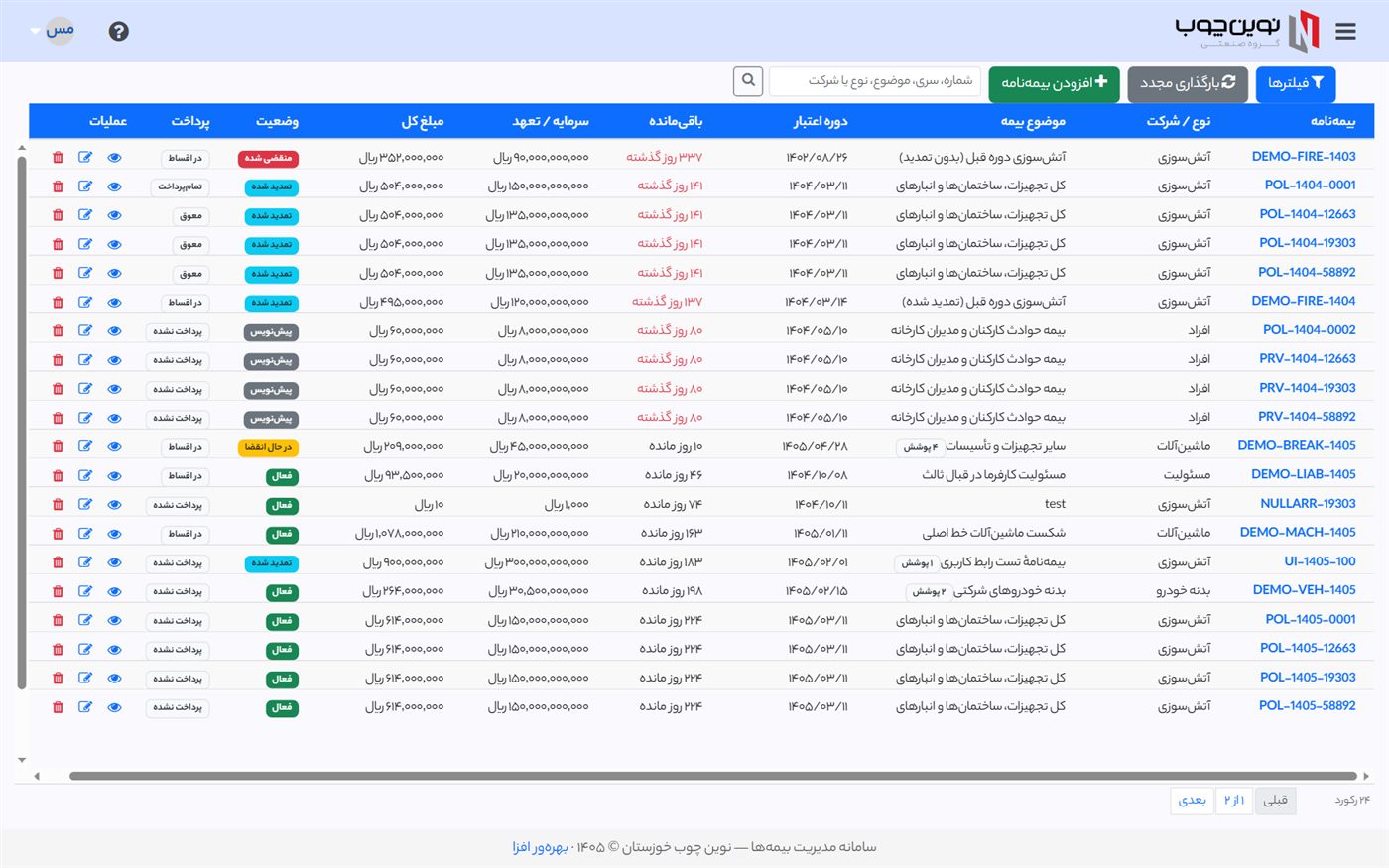This screenshot has height=868, width=1389.
Task: Click the search magnifier button
Action: click(x=748, y=81)
